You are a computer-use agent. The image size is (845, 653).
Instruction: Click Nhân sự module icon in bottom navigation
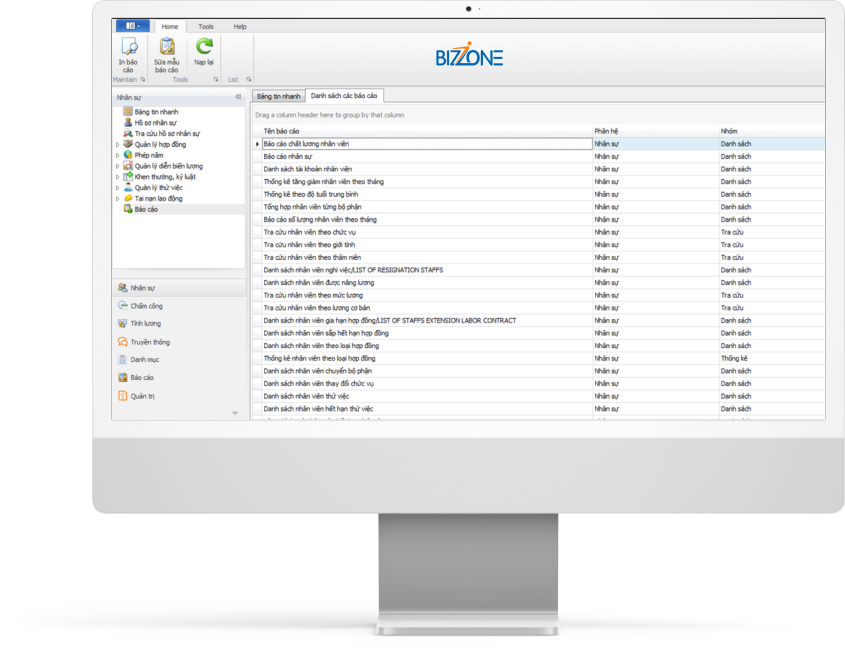click(x=122, y=288)
